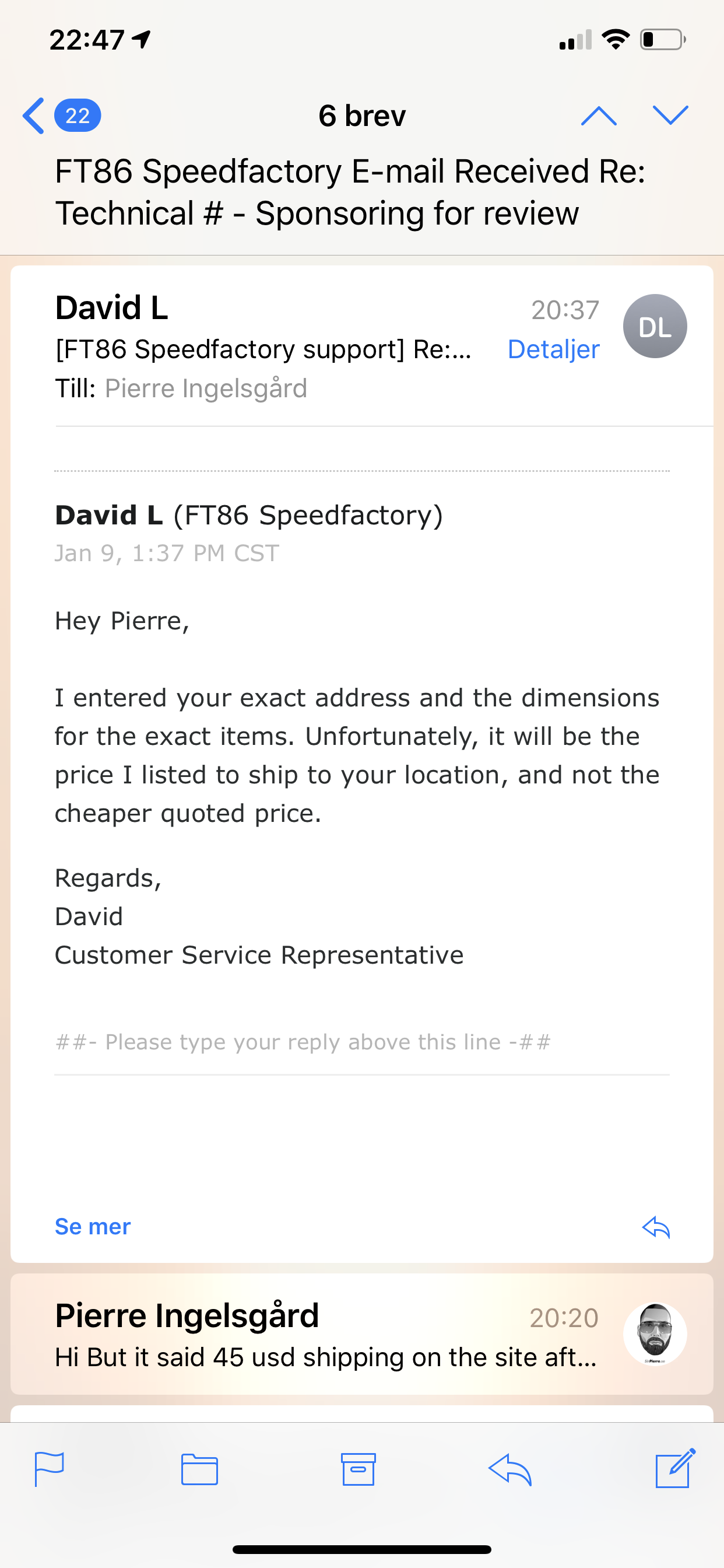
Task: Move message using the folder icon
Action: coord(199,1469)
